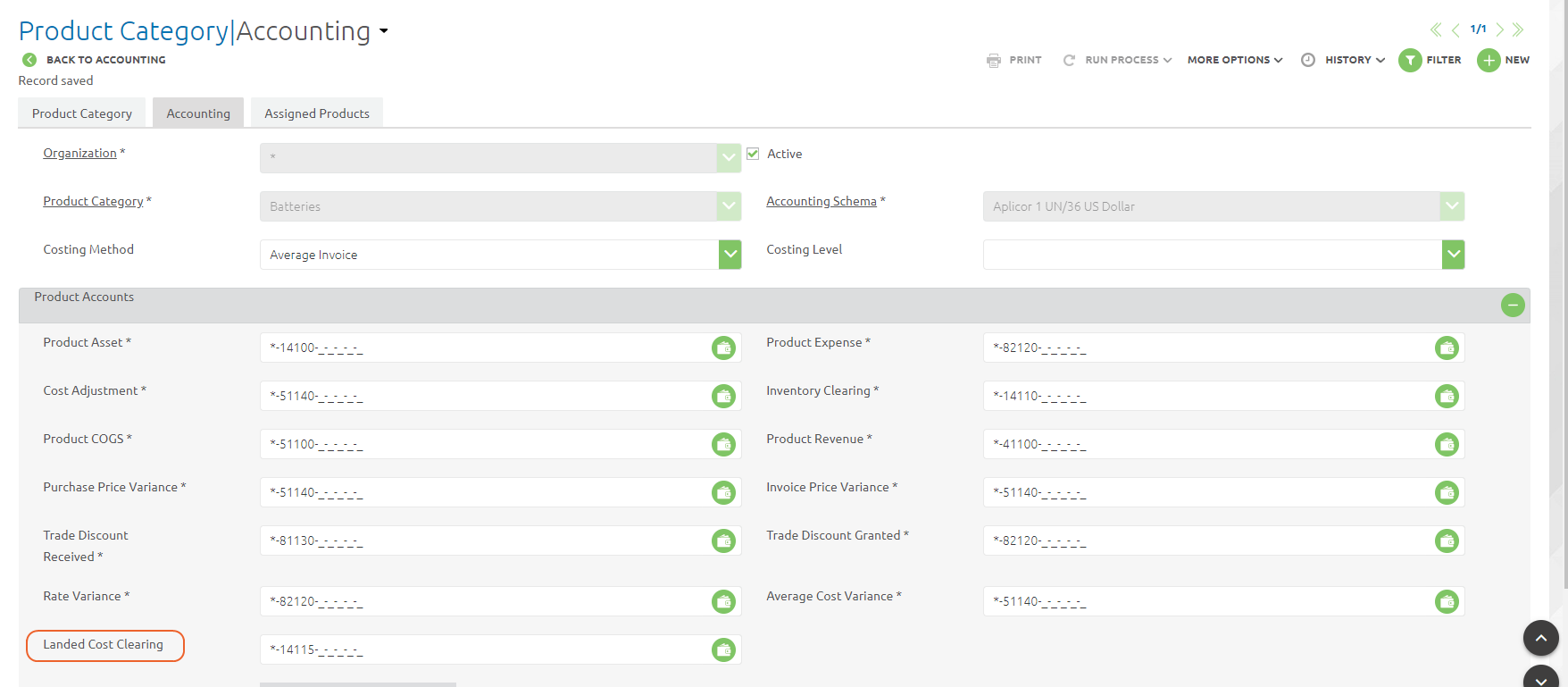This screenshot has width=1568, height=687.
Task: Open the Costing Level dropdown
Action: pyautogui.click(x=1453, y=255)
